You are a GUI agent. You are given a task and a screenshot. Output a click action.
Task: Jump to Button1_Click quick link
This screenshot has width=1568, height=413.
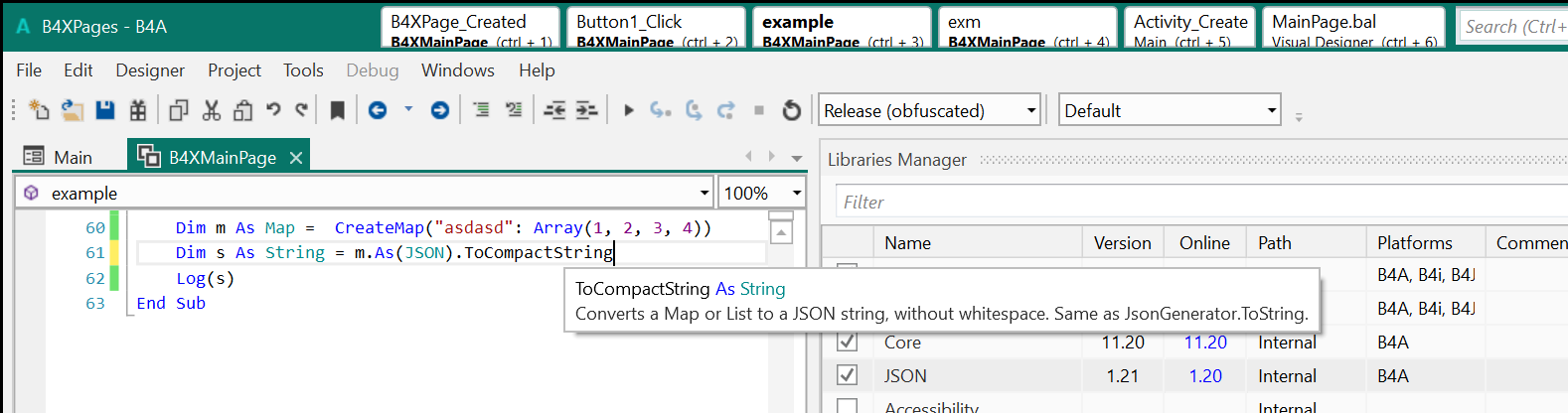(x=656, y=28)
